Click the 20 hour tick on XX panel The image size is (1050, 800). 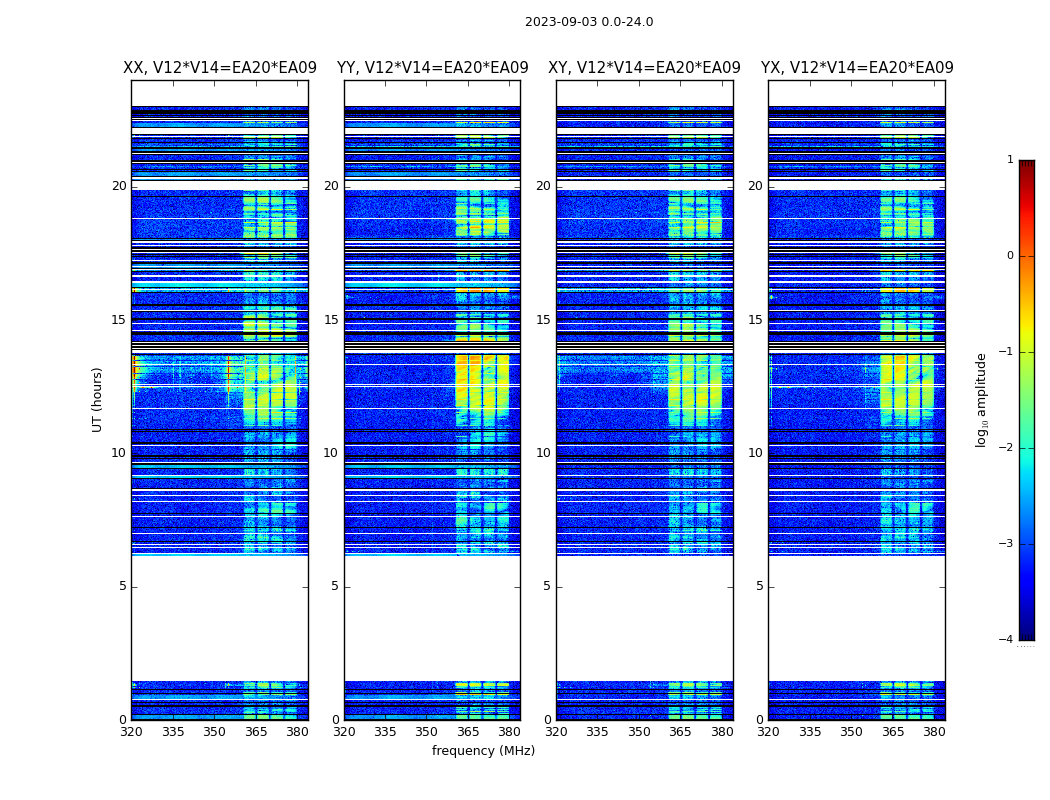pos(119,186)
